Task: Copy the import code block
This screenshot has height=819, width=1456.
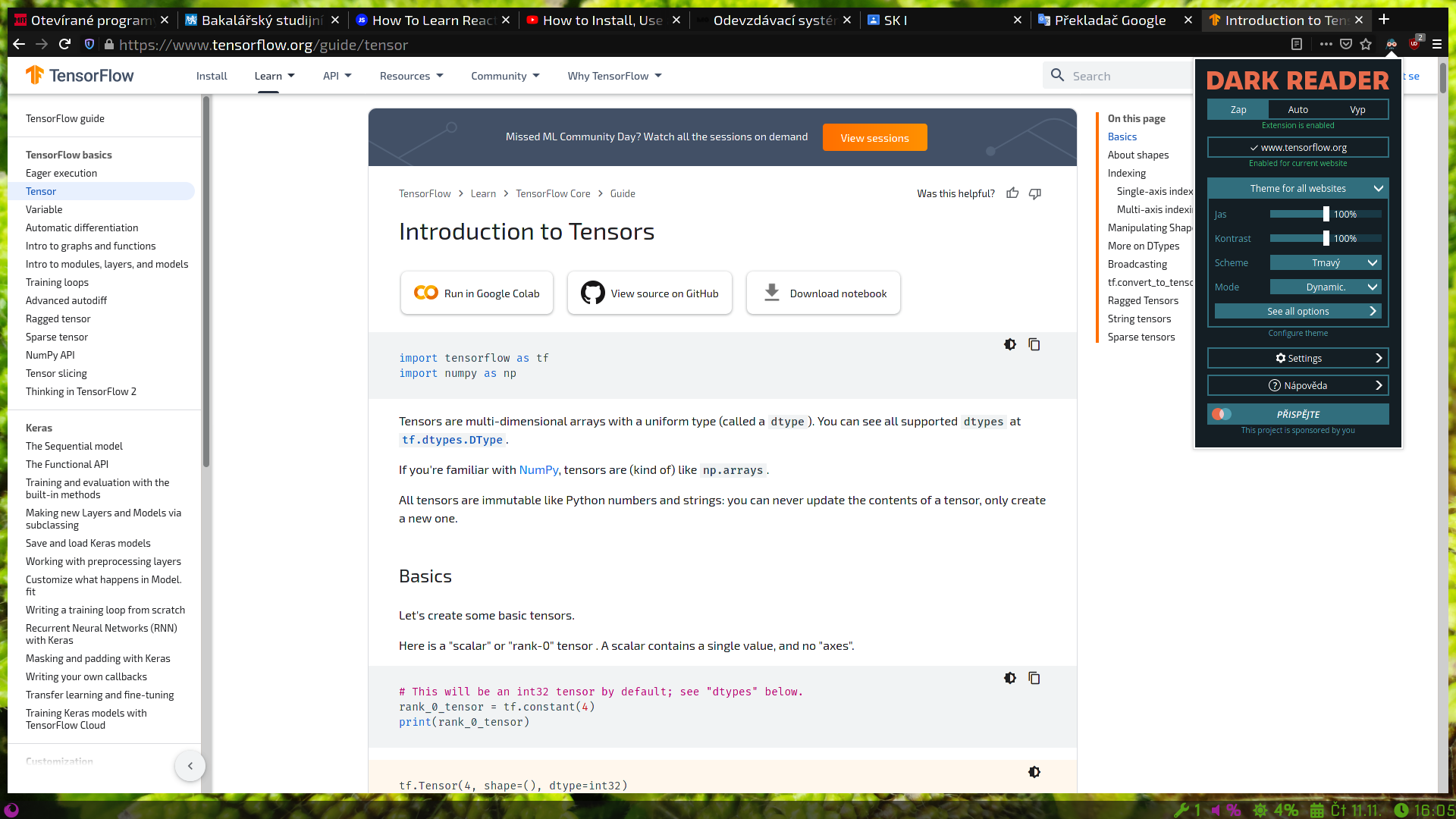Action: [x=1034, y=344]
